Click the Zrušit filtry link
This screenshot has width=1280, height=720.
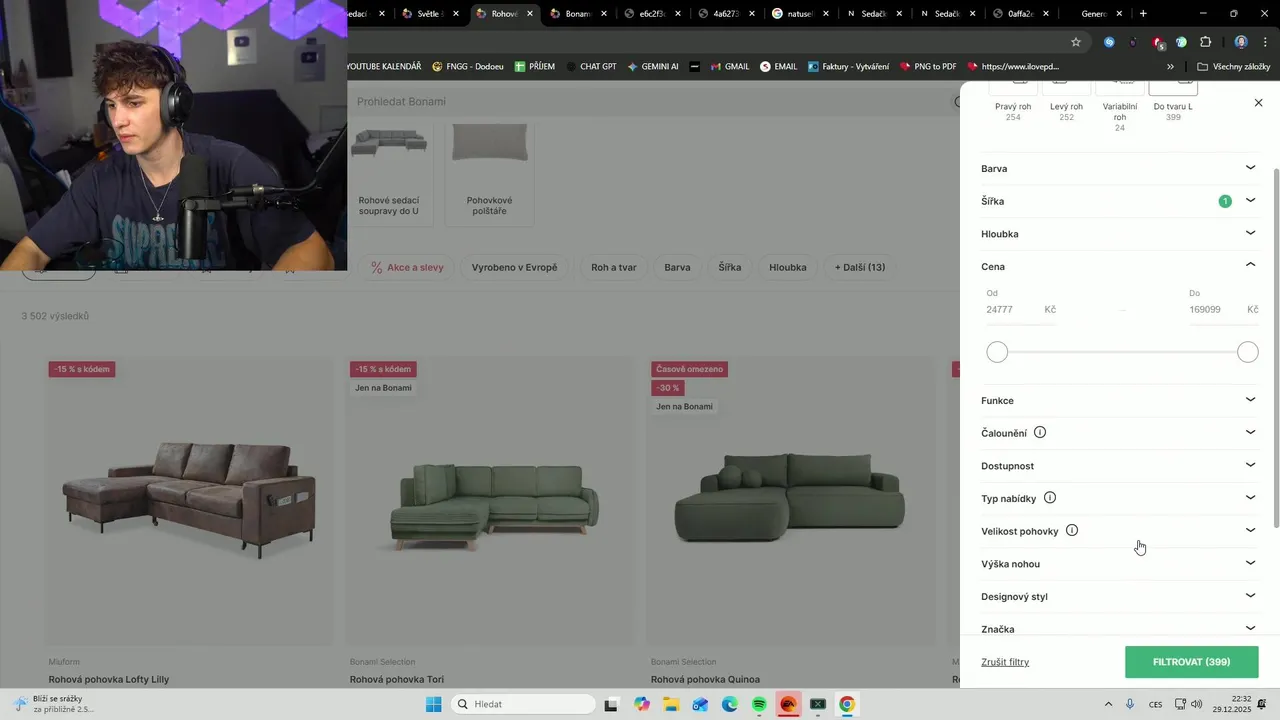(x=1005, y=662)
